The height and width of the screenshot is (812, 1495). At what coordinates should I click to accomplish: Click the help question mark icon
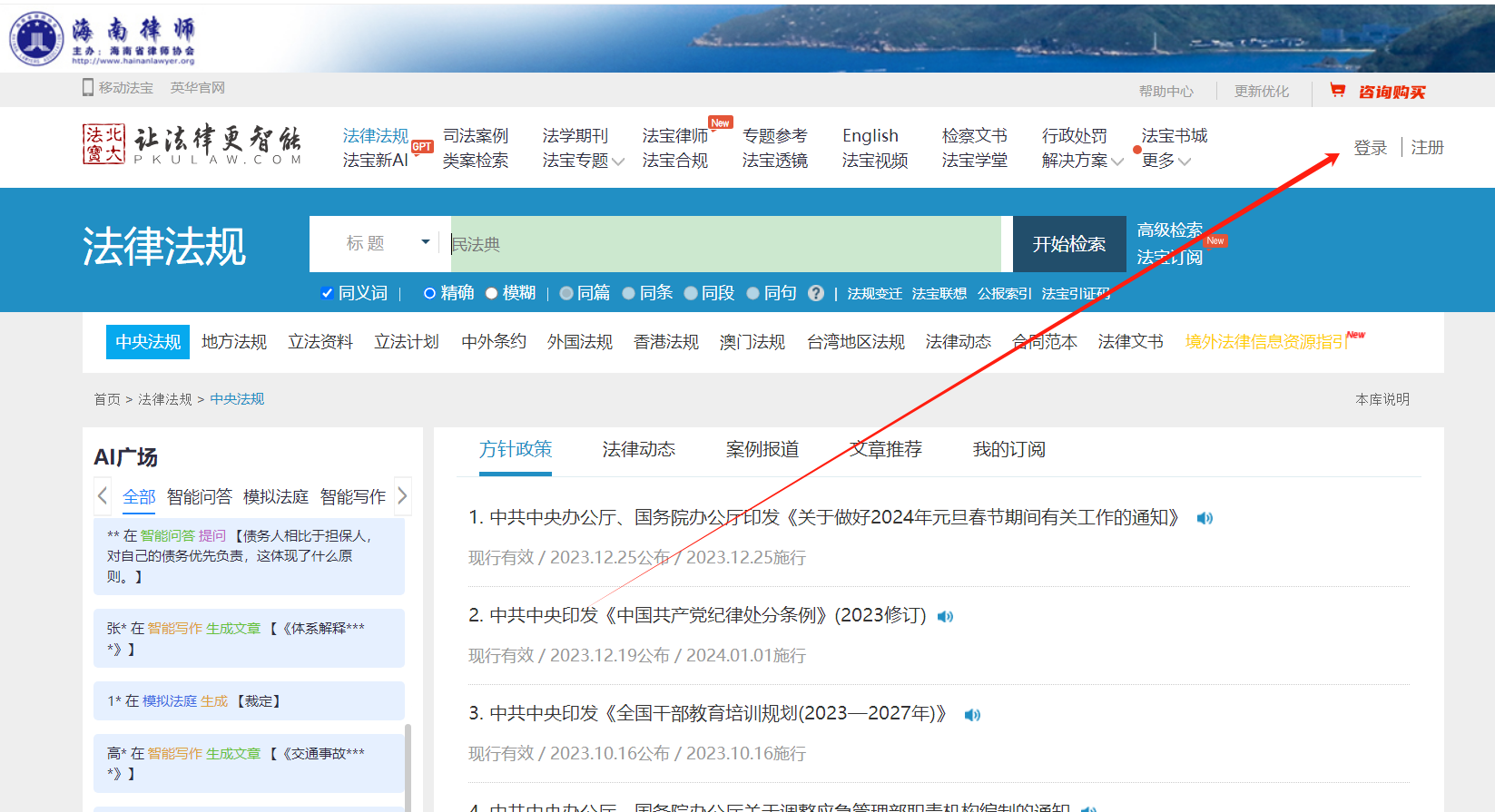(816, 293)
